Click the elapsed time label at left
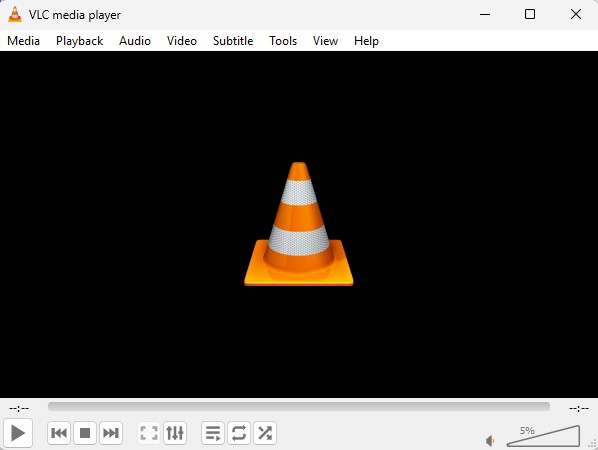This screenshot has height=450, width=598. coord(19,408)
